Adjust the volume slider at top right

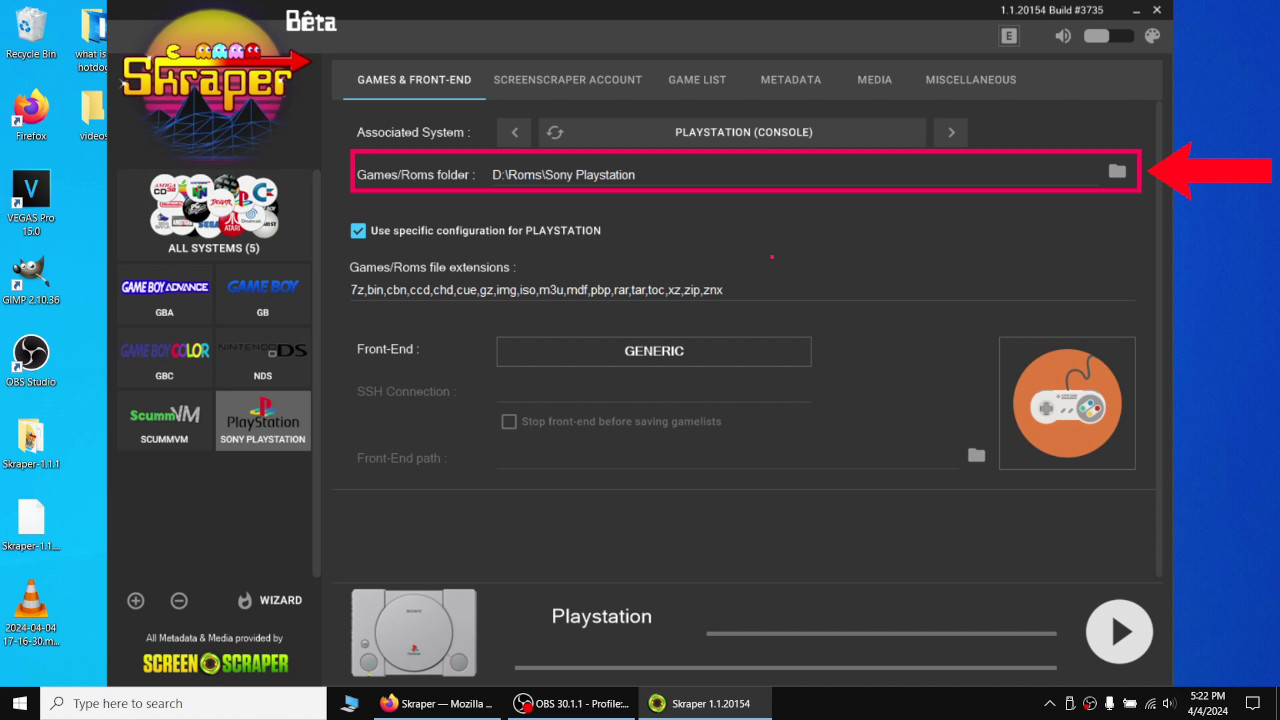point(1107,35)
